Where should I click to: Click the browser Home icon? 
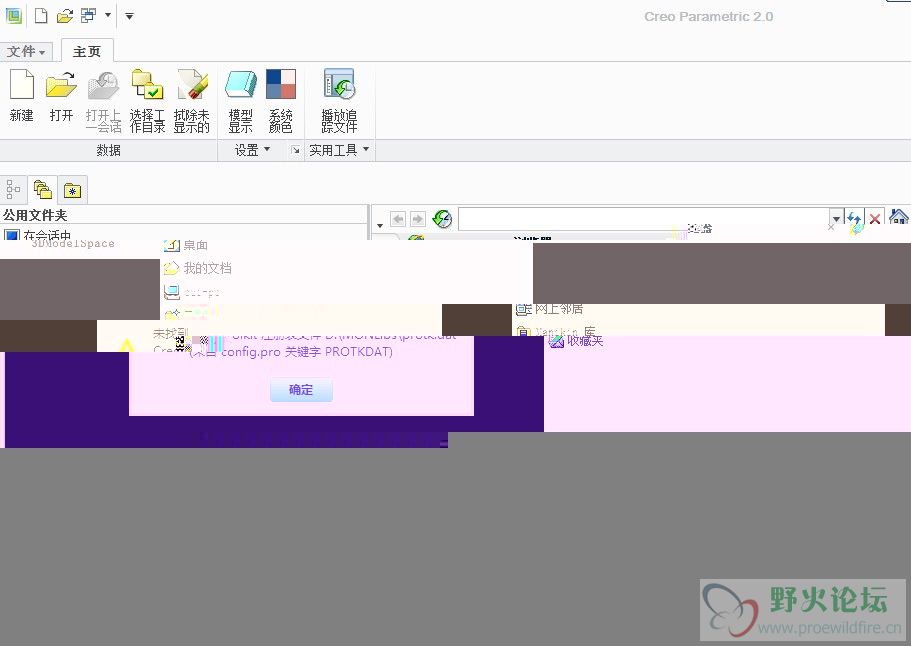pyautogui.click(x=898, y=217)
